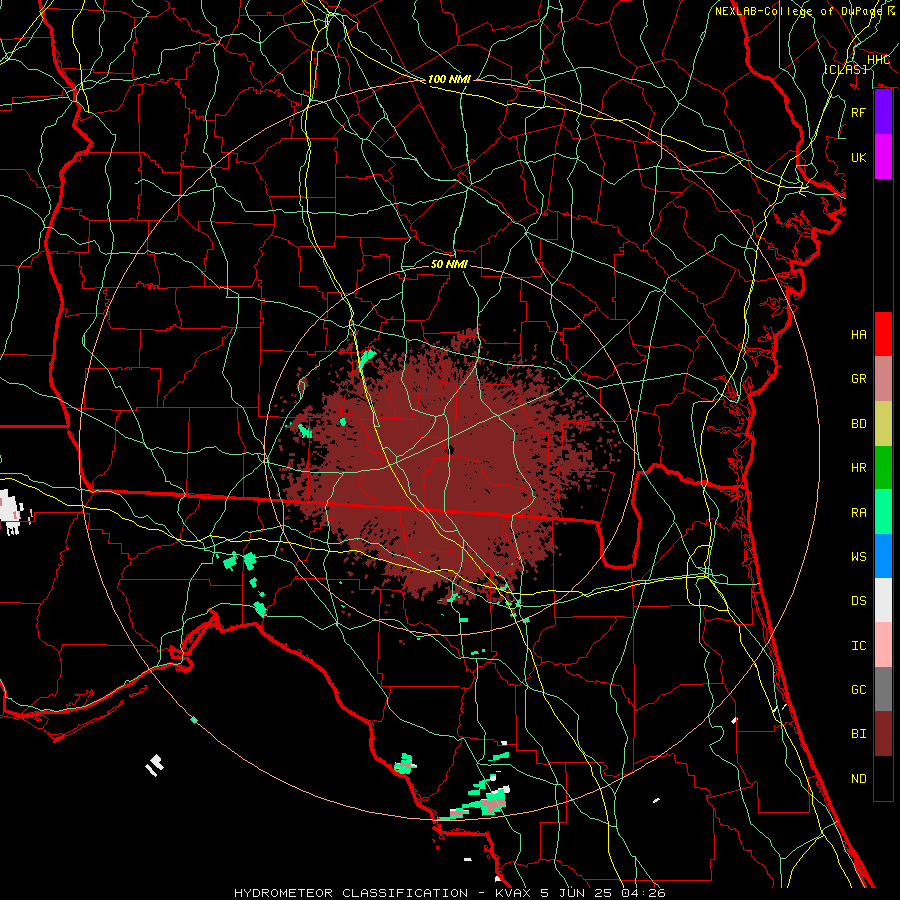Screen dimensions: 900x900
Task: Click the light pink IC ice crystals swatch
Action: point(883,645)
